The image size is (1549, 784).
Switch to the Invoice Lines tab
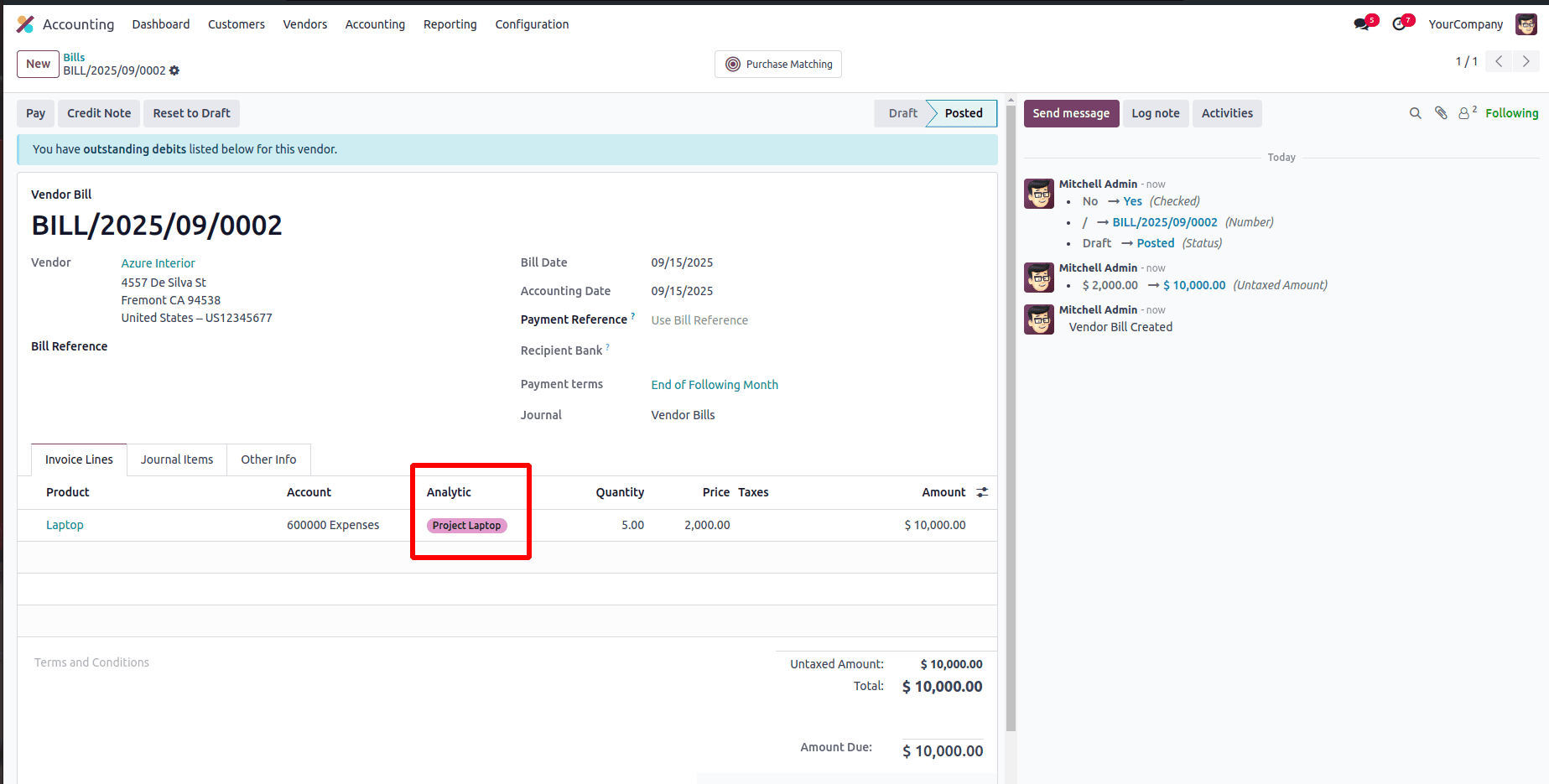[x=79, y=459]
